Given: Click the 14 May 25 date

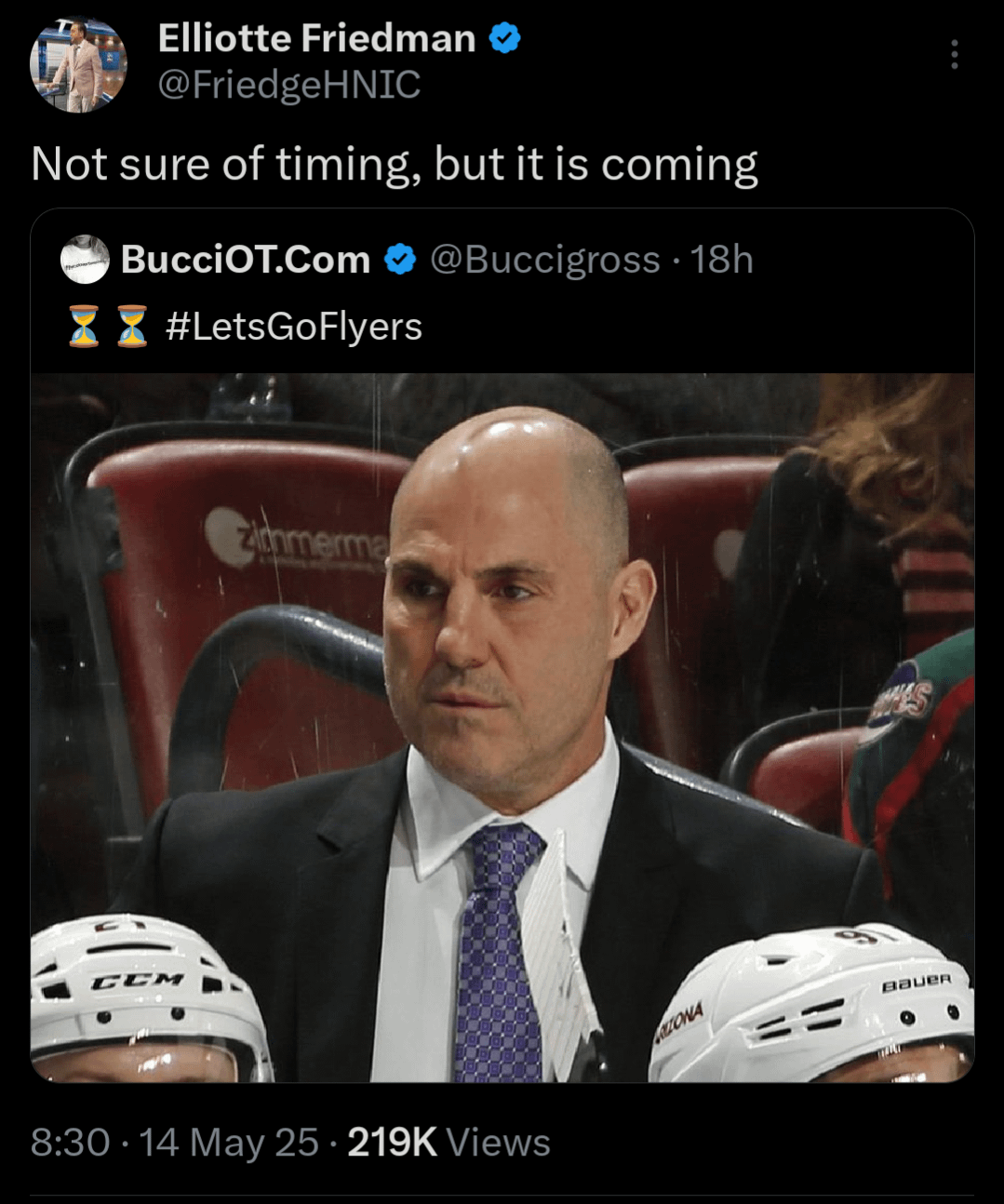Looking at the screenshot, I should click(229, 1143).
